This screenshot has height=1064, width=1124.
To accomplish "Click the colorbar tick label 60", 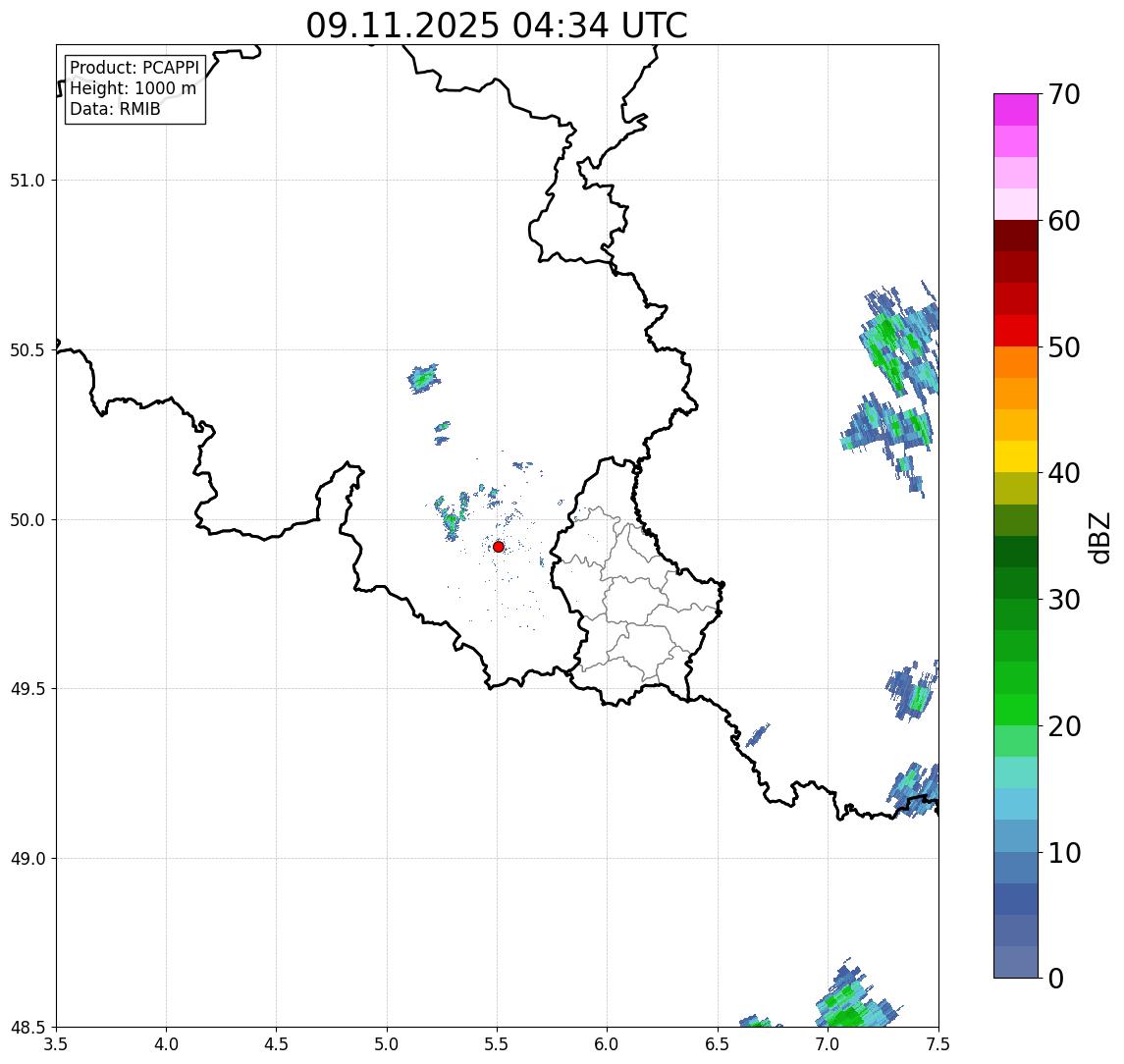I will pyautogui.click(x=1064, y=221).
